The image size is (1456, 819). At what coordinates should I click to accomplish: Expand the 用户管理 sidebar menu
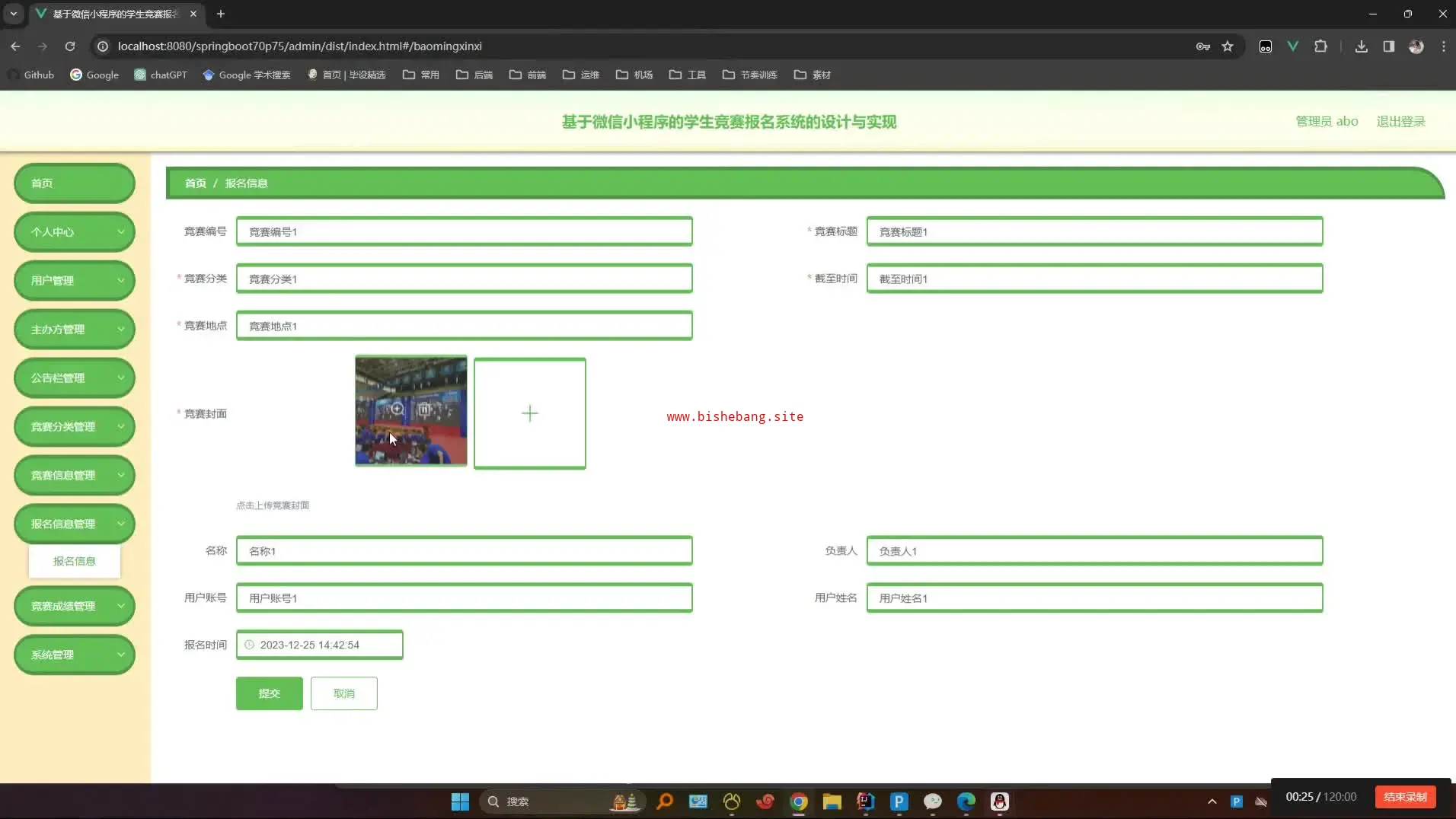(x=75, y=281)
